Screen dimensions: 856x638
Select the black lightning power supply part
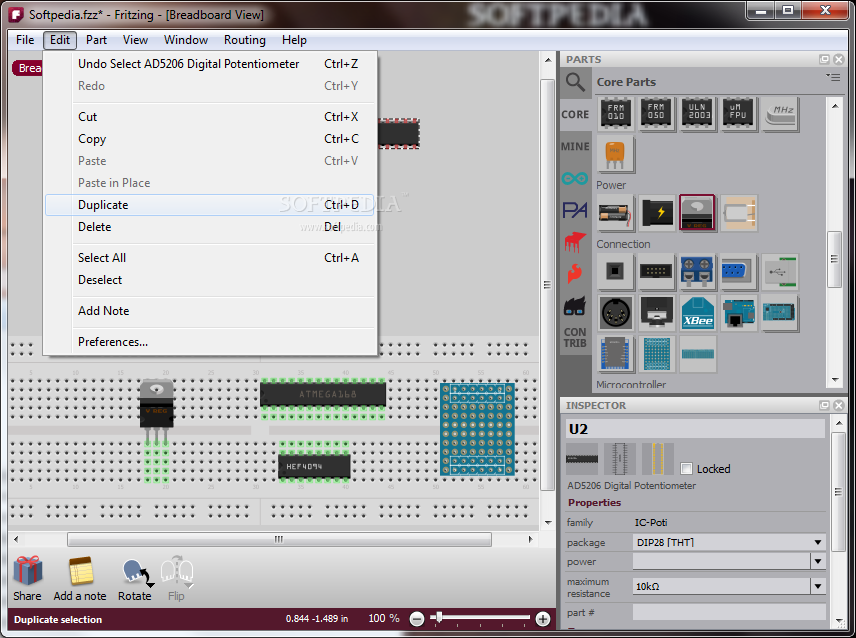point(656,213)
